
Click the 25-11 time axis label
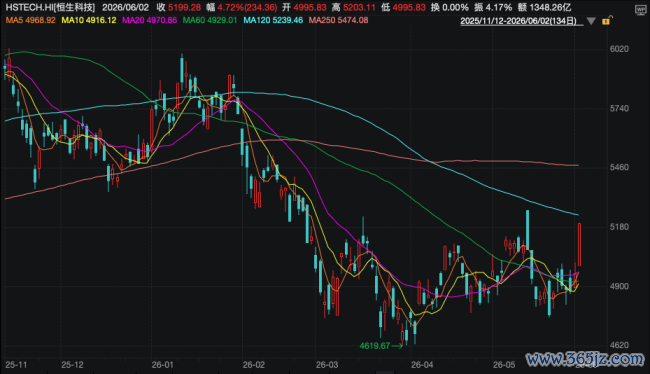point(16,365)
